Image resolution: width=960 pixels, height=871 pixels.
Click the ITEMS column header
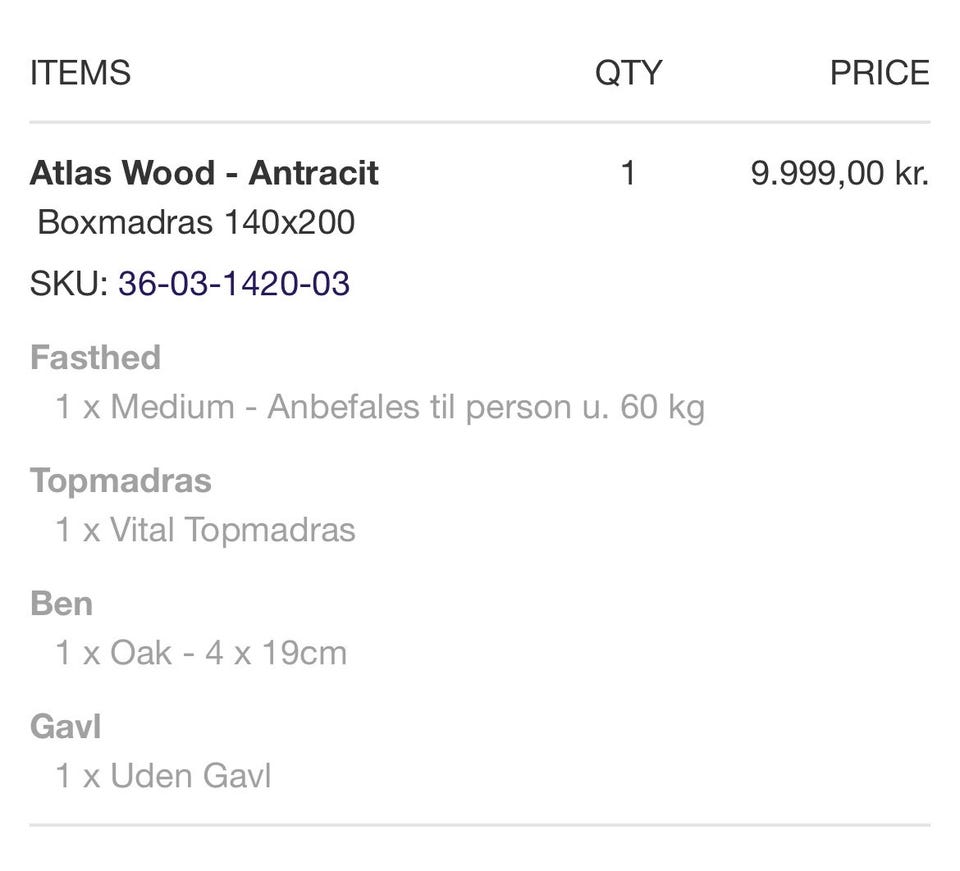[80, 73]
